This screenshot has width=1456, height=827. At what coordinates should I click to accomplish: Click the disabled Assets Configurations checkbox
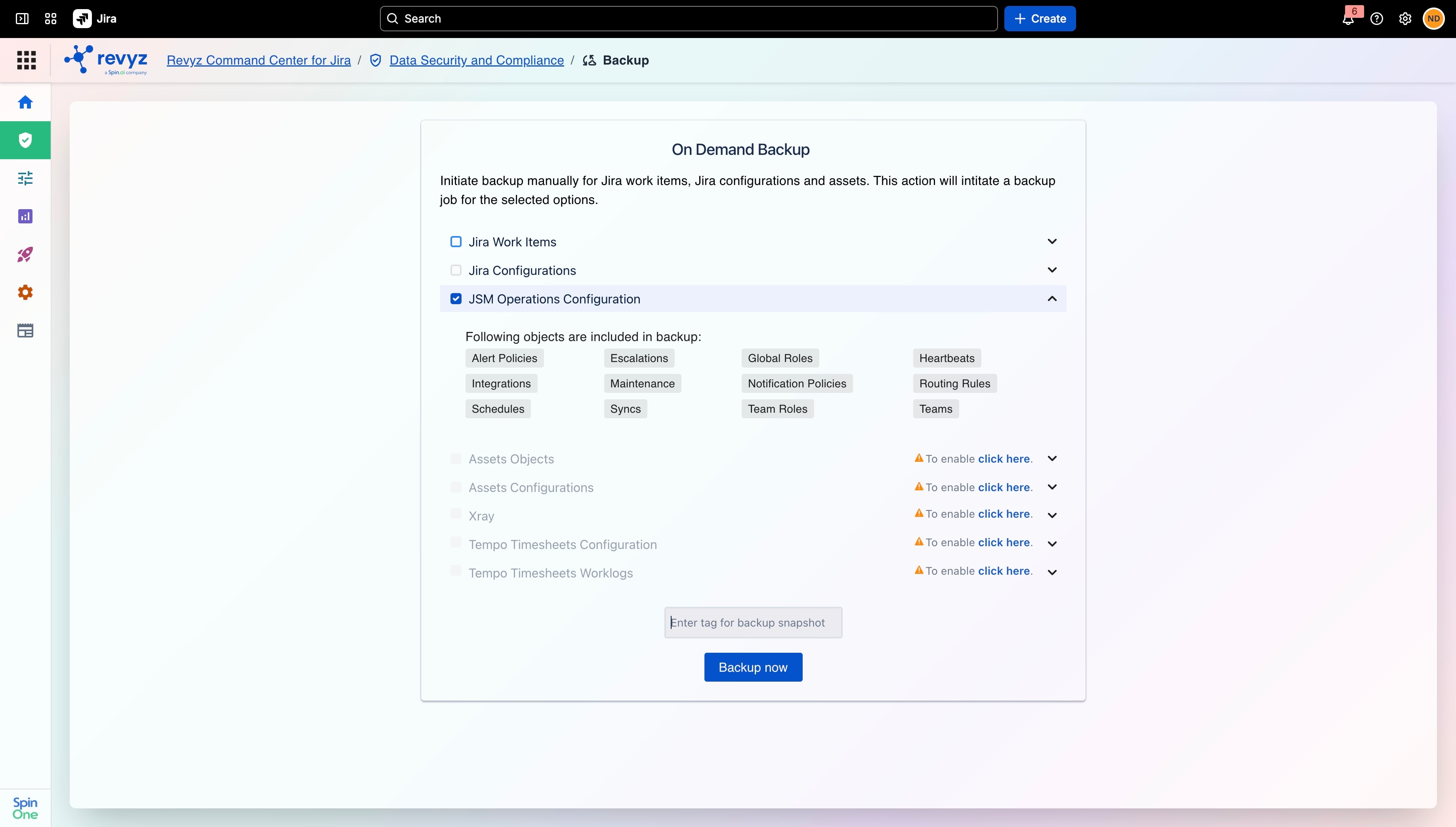[456, 487]
